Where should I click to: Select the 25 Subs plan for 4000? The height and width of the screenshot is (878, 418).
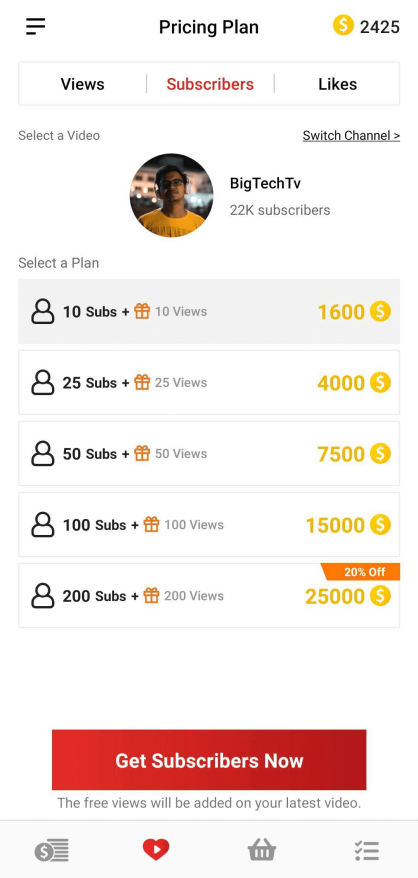(209, 382)
